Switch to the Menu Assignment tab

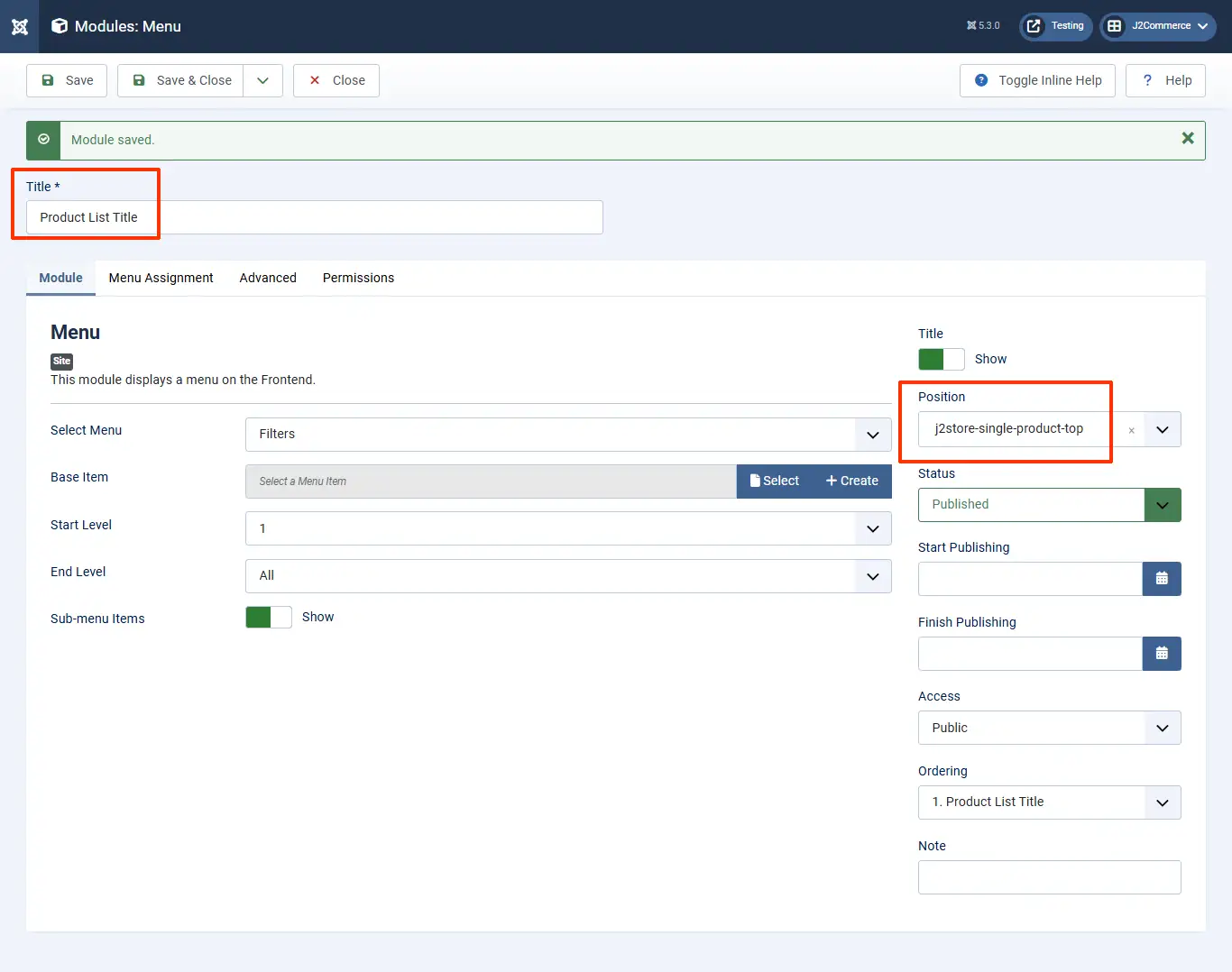(x=161, y=278)
